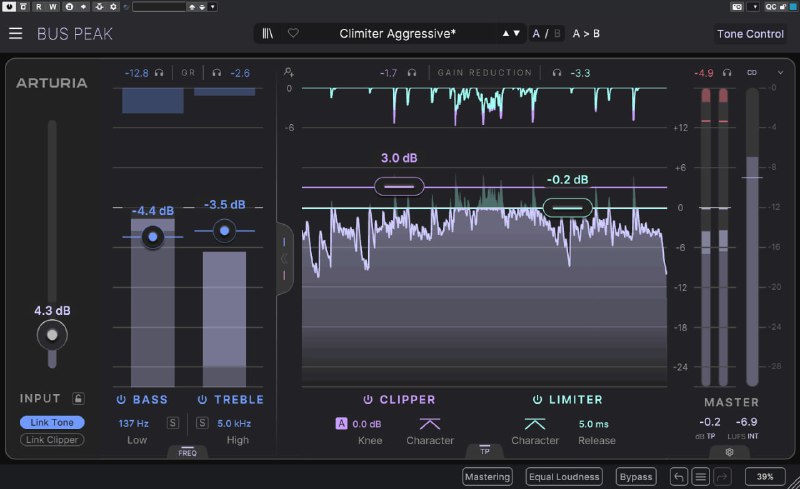The width and height of the screenshot is (800, 489).
Task: Click headphones icon beside -1.7 value
Action: coord(412,73)
